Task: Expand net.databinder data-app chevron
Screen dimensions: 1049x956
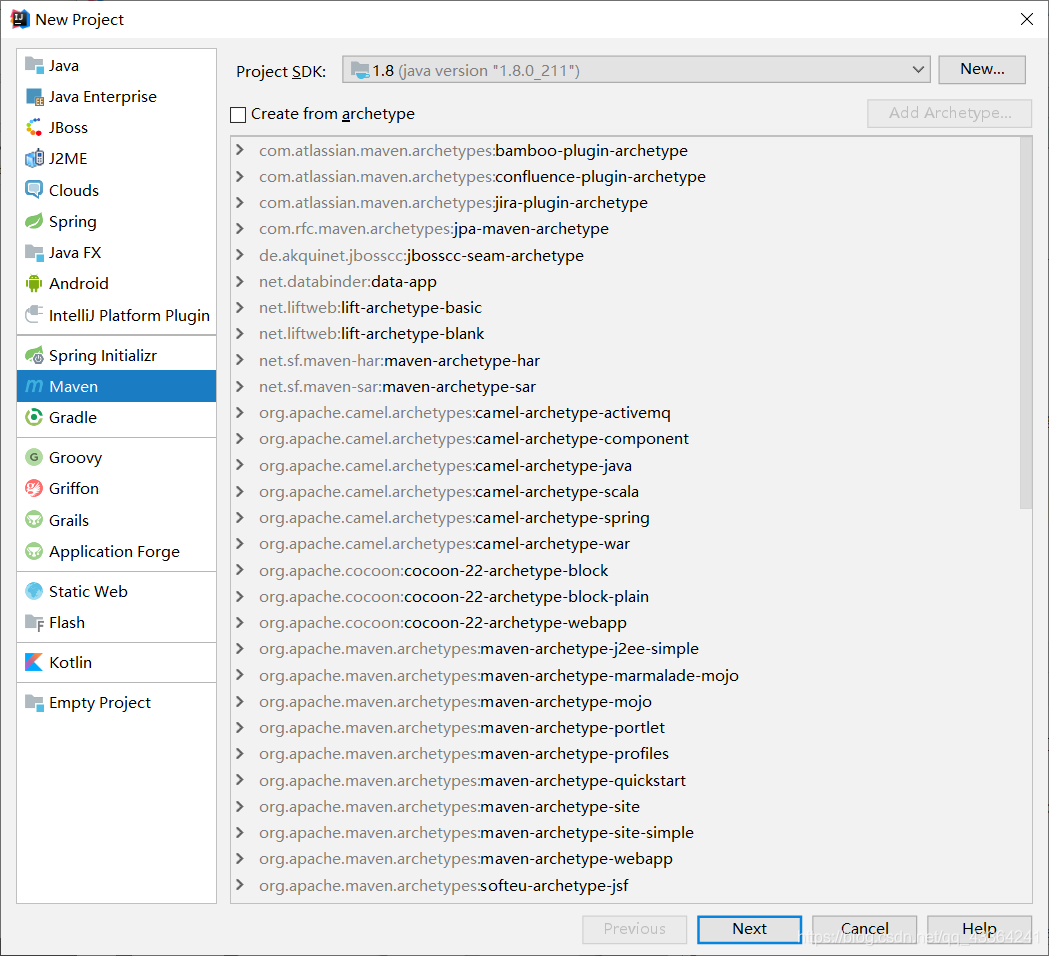Action: point(240,282)
